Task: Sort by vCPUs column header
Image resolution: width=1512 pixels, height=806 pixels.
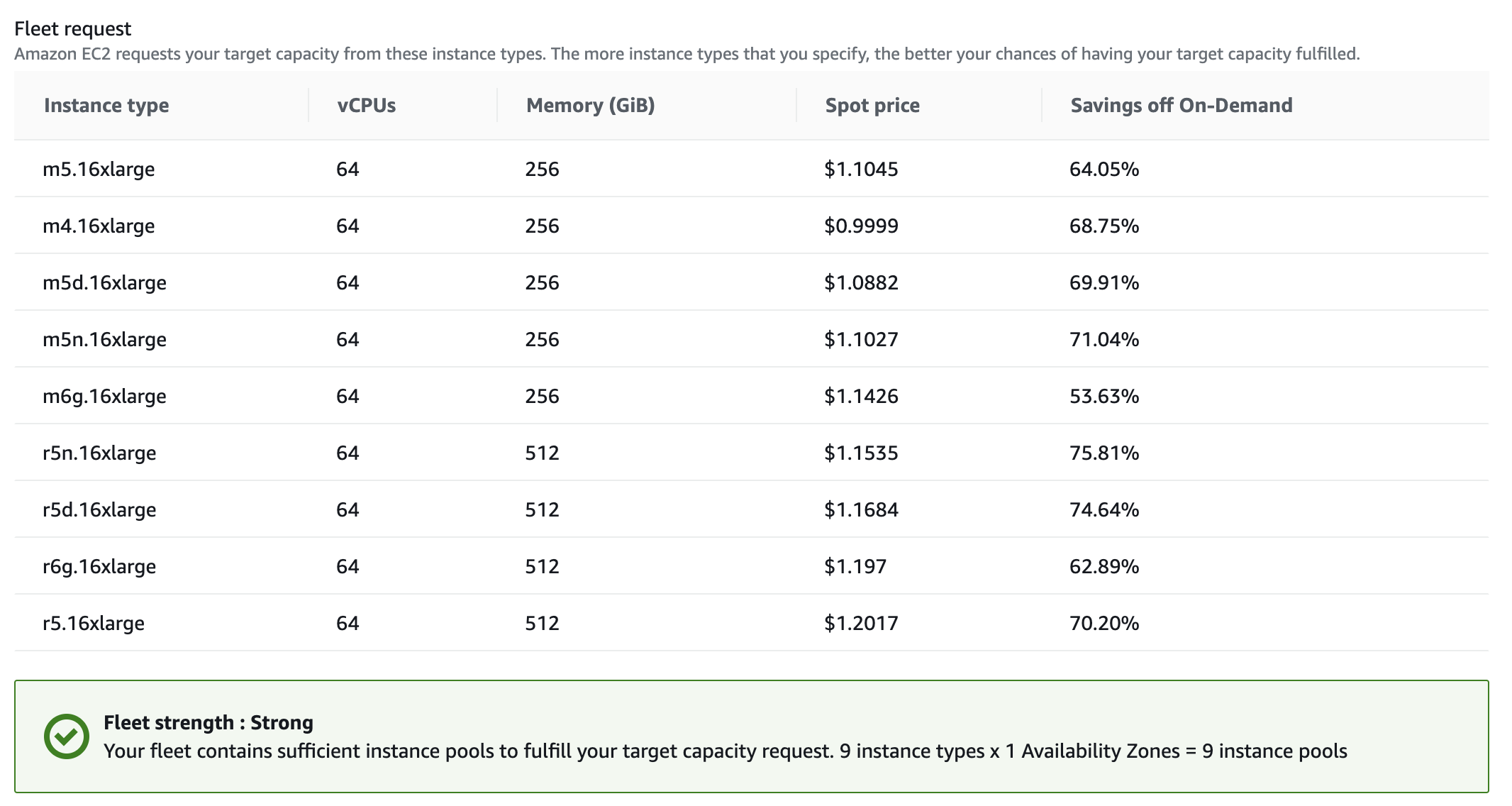Action: [x=367, y=105]
